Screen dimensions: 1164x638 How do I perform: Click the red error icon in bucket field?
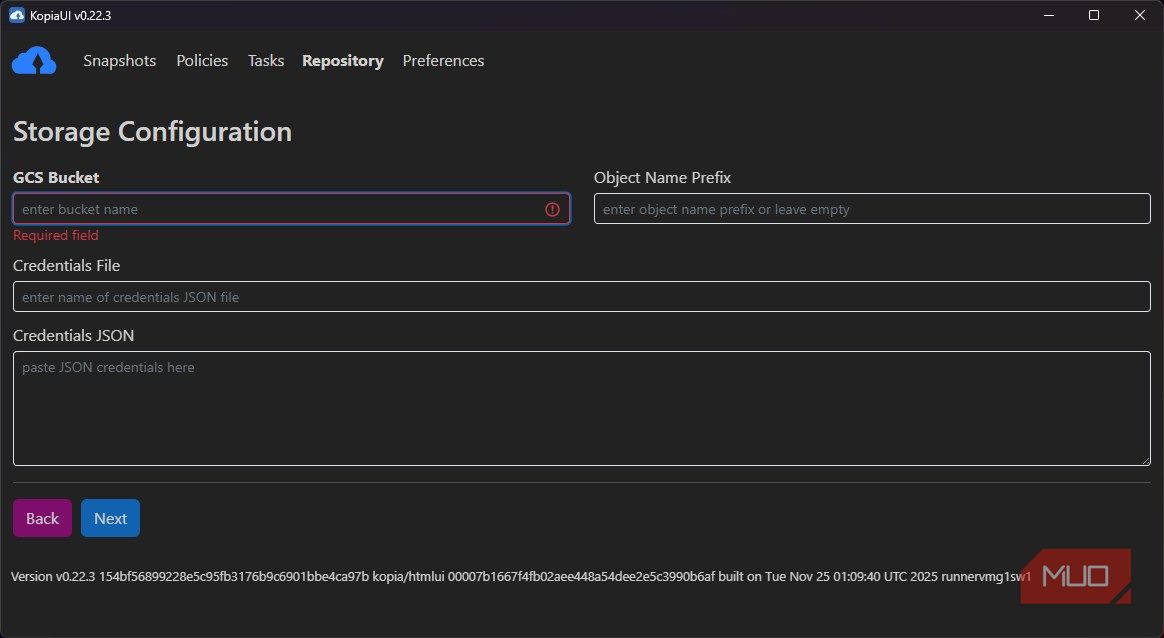pos(552,209)
